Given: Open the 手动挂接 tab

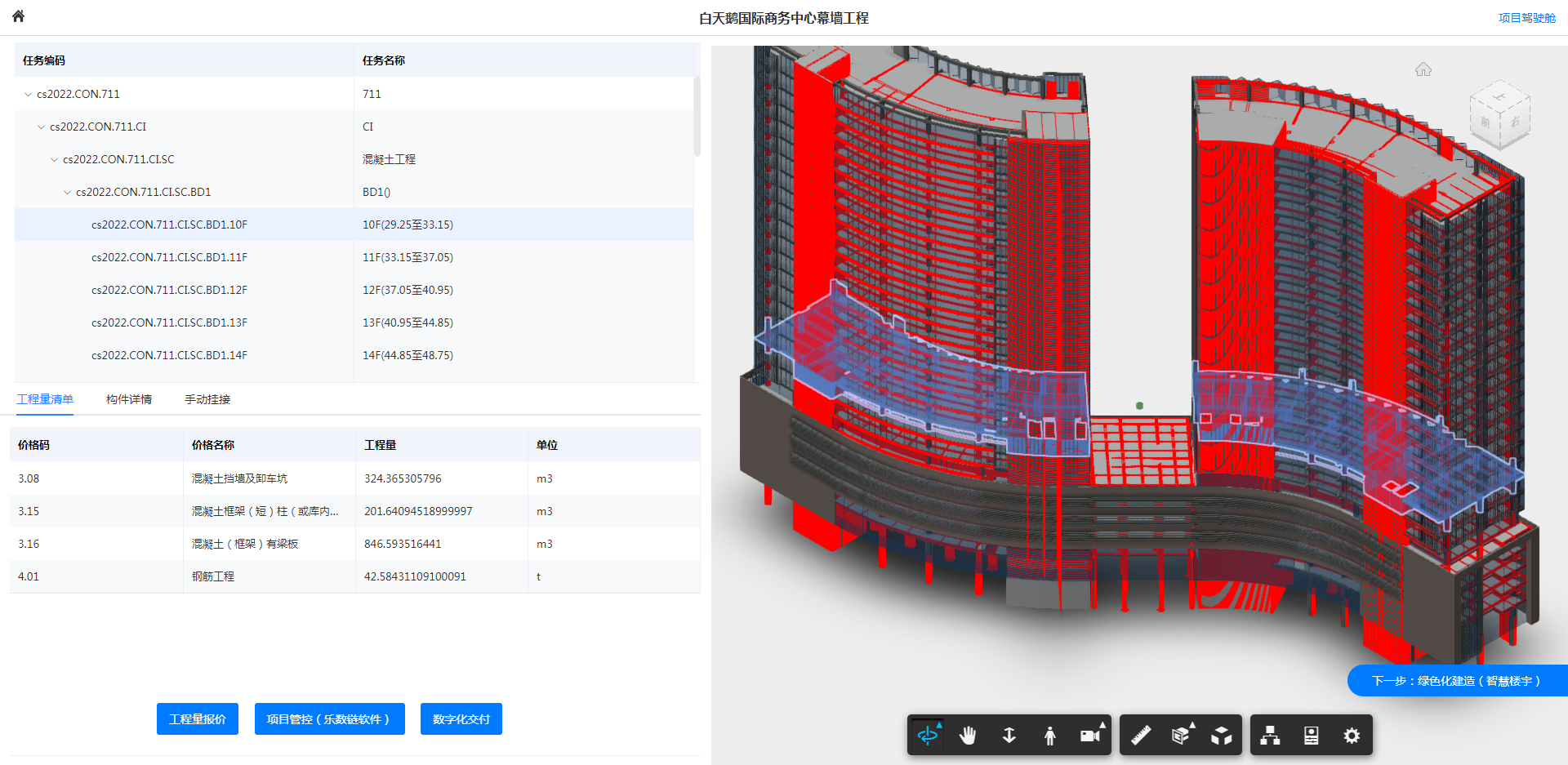Looking at the screenshot, I should coord(207,399).
